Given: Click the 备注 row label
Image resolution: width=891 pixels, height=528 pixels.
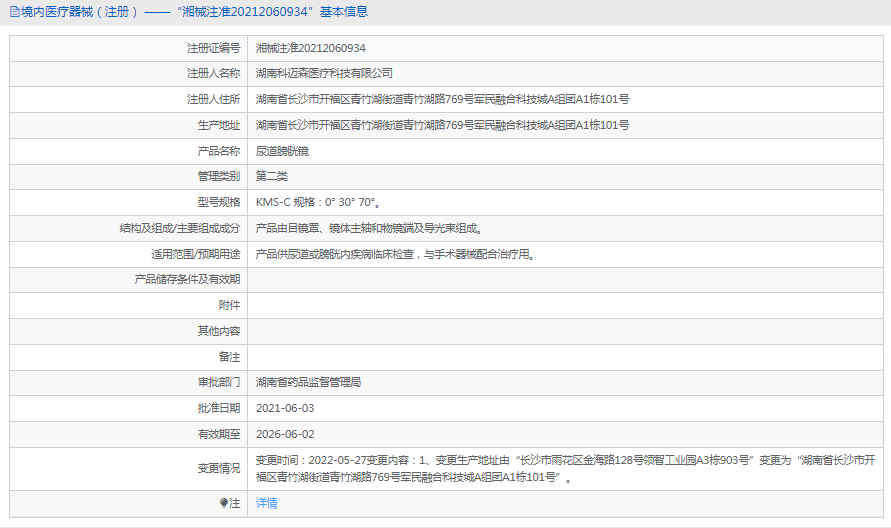Looking at the screenshot, I should coord(230,357).
